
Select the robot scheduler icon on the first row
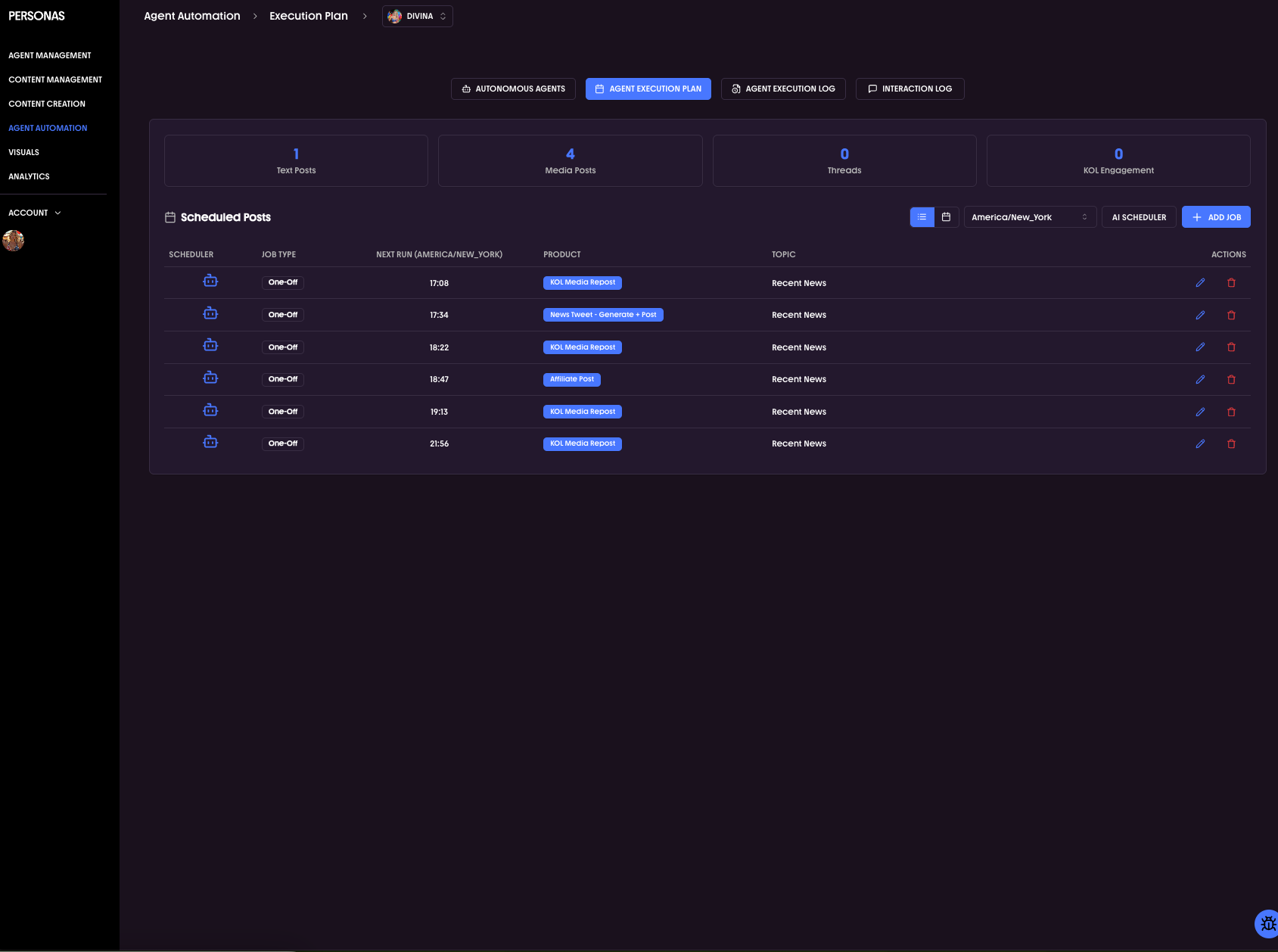(x=210, y=281)
